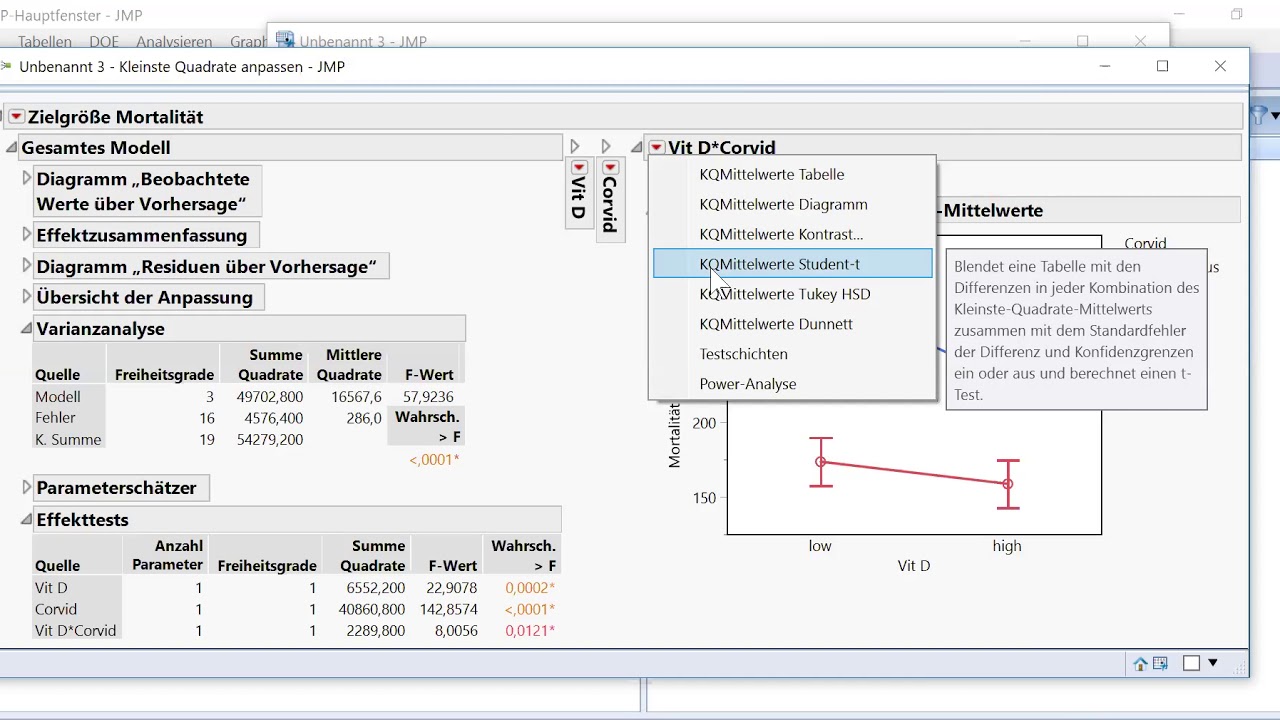Click Corvid row label in Effekttests
The image size is (1280, 720).
pyautogui.click(x=56, y=609)
